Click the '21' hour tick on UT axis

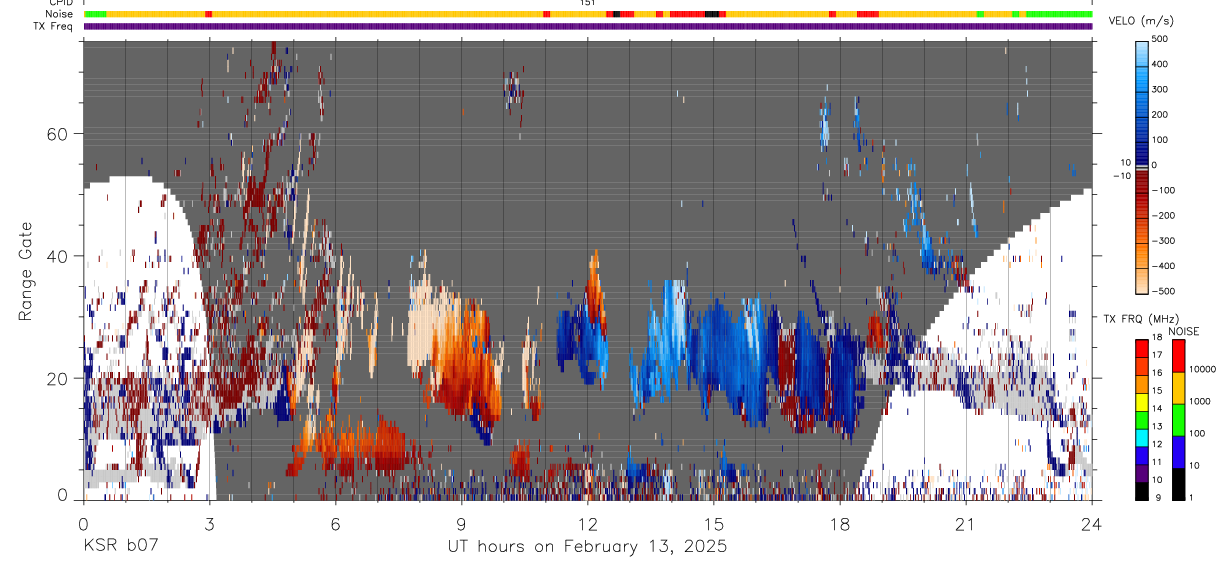[966, 523]
